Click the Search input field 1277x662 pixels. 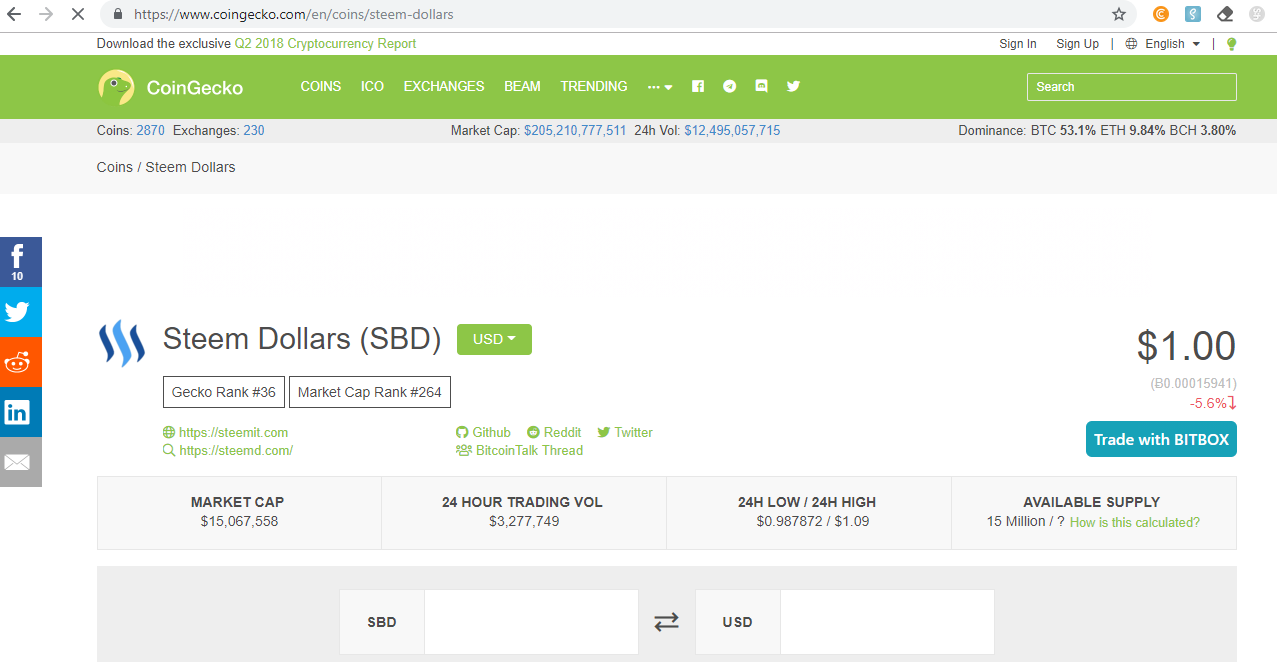coord(1132,87)
